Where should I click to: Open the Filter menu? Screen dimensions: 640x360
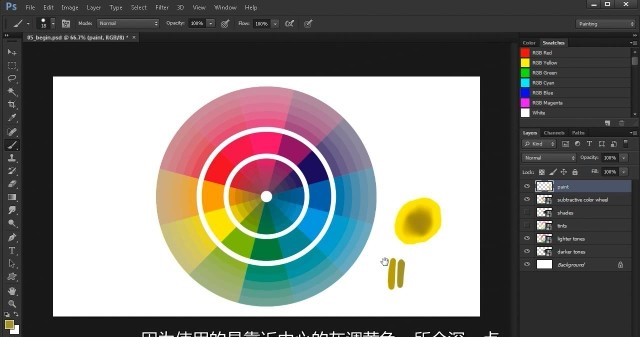(x=162, y=7)
